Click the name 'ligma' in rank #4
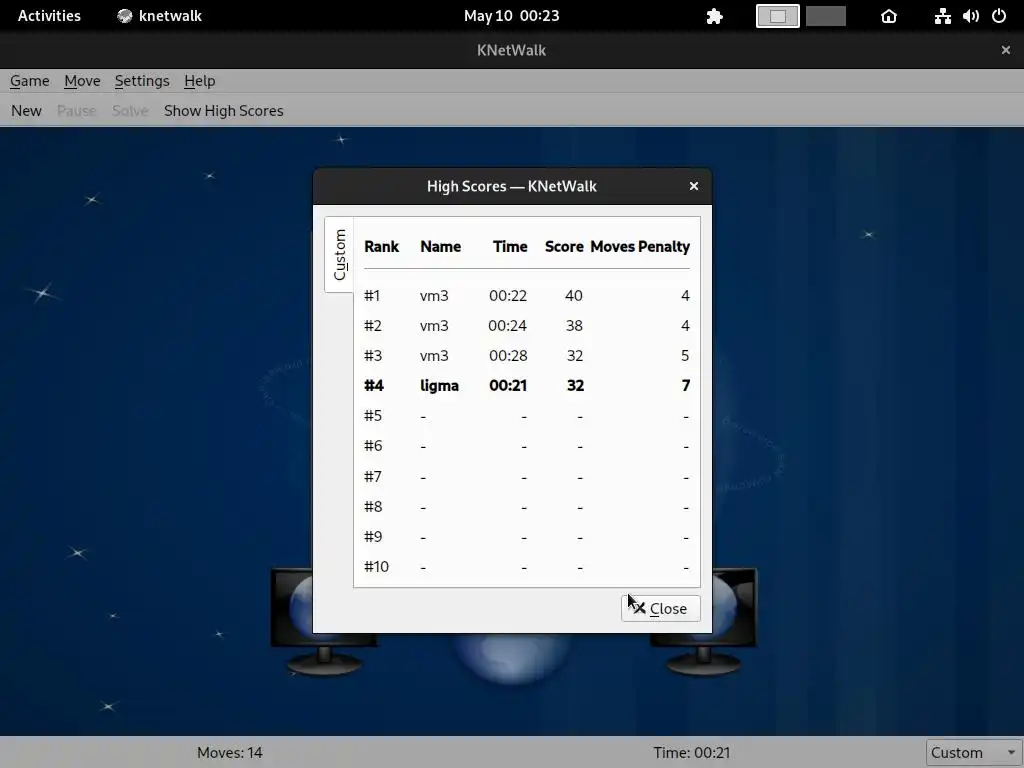Image resolution: width=1024 pixels, height=768 pixels. pos(439,385)
